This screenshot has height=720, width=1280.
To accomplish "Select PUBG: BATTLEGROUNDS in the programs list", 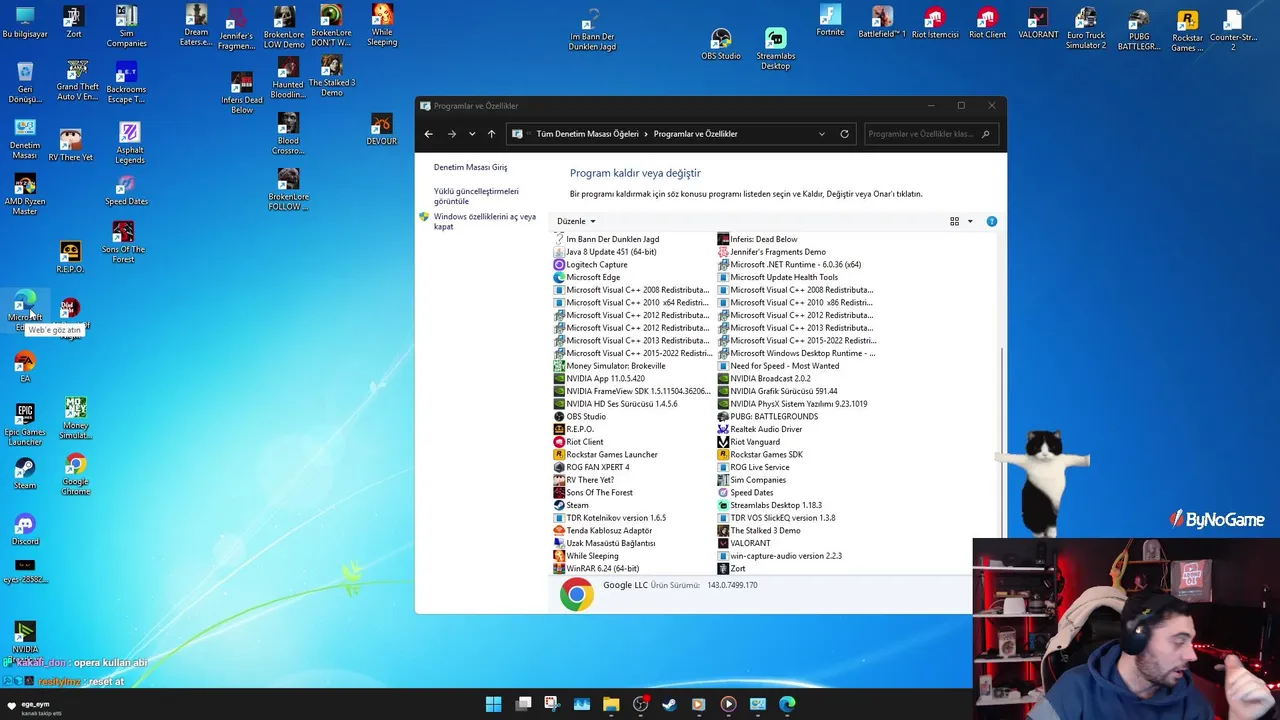I will coord(774,417).
